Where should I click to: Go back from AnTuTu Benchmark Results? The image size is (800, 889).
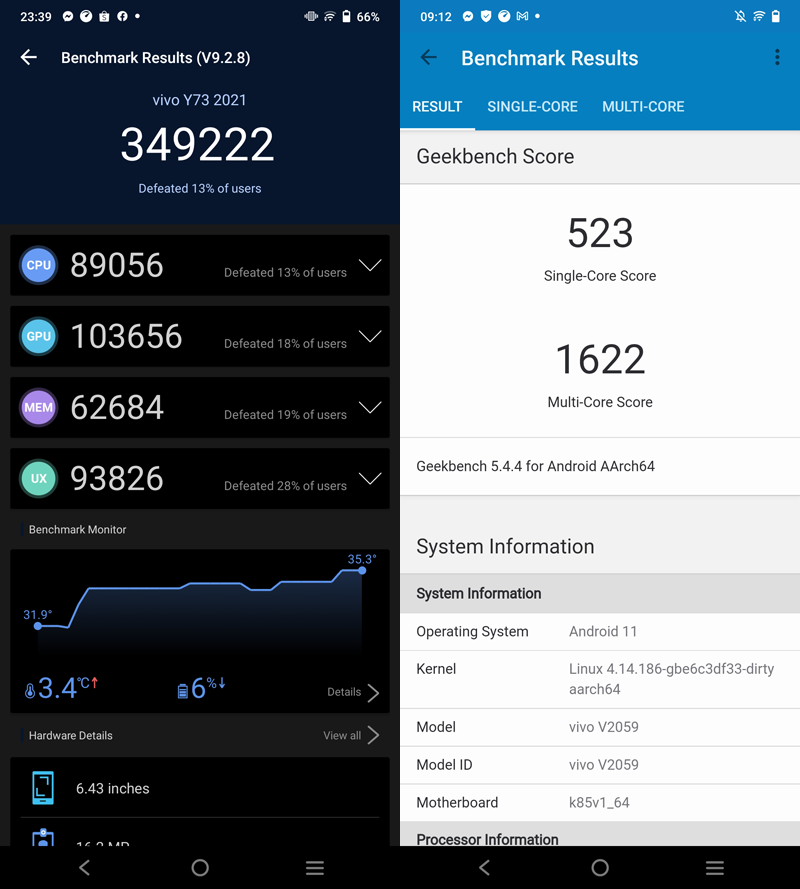29,57
